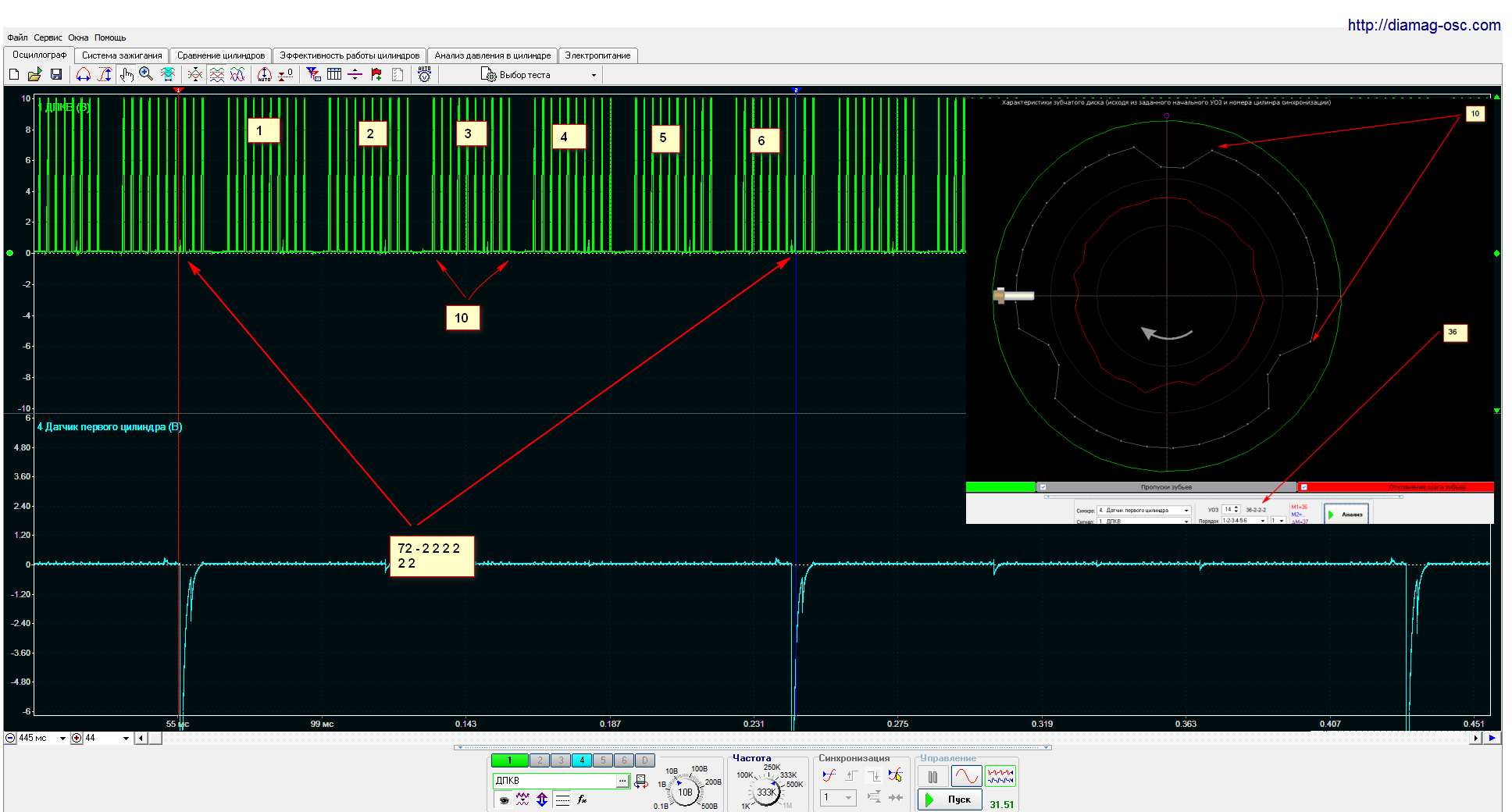Toggle channel 4 cyan button

tap(582, 760)
